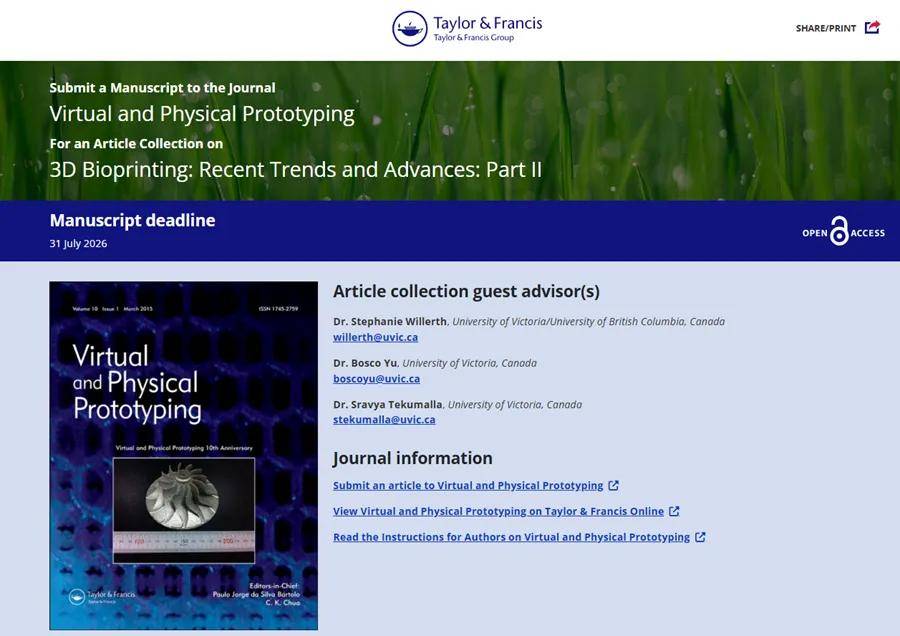The image size is (900, 636).
Task: Click the turbine photo on the journal cover
Action: click(183, 506)
